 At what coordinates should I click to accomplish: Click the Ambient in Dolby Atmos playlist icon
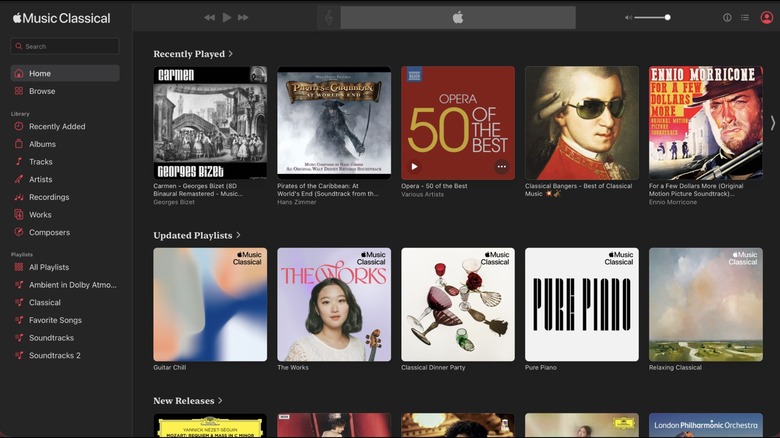[19, 285]
